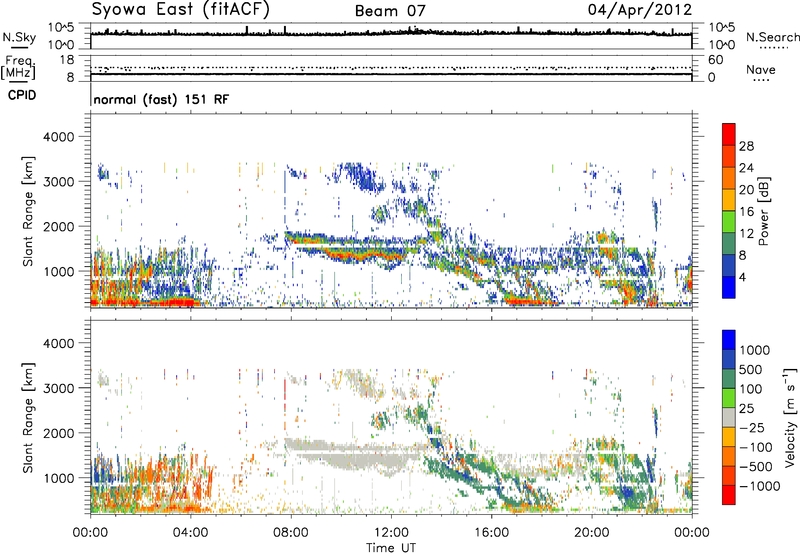The width and height of the screenshot is (800, 554).
Task: Select the '500' tick on the velocity color bar
Action: 751,370
